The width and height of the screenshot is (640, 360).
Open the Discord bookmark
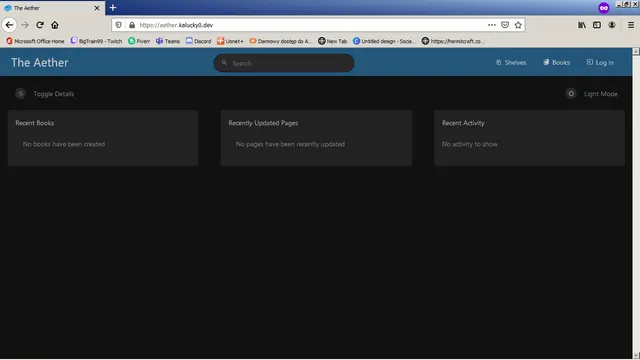(198, 41)
